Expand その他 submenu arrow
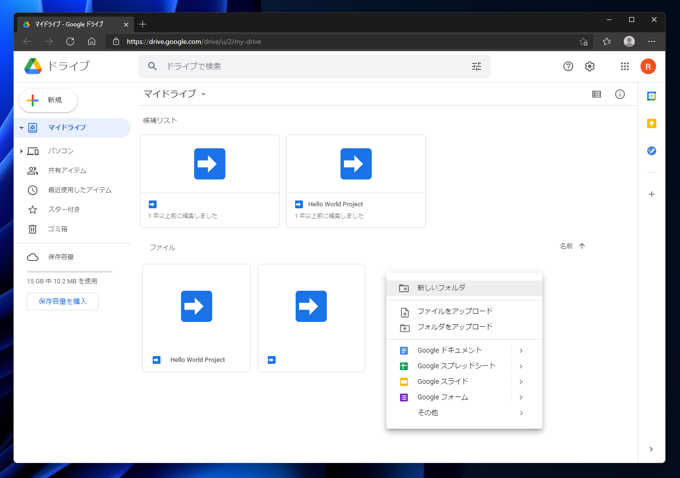Viewport: 680px width, 478px height. (x=521, y=413)
